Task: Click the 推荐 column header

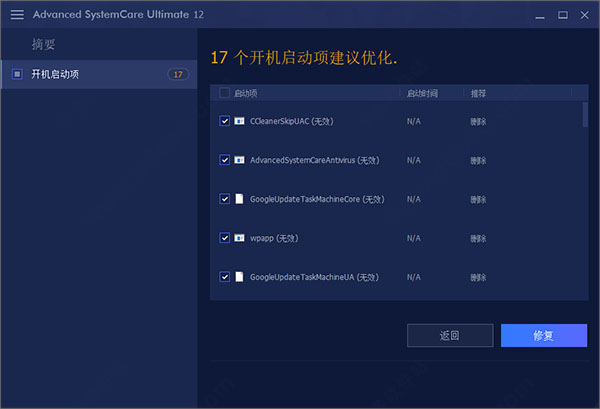Action: coord(478,93)
